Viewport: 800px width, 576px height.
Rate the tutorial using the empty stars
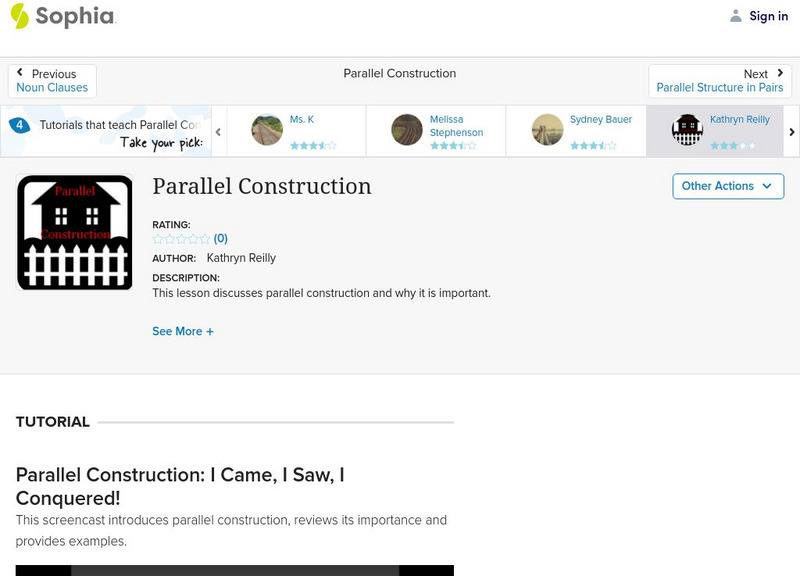181,239
